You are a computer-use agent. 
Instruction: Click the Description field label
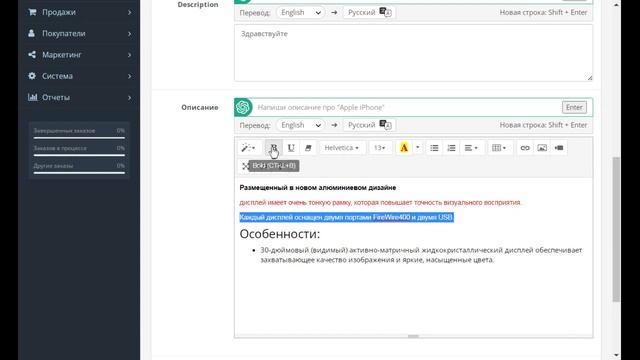(198, 4)
